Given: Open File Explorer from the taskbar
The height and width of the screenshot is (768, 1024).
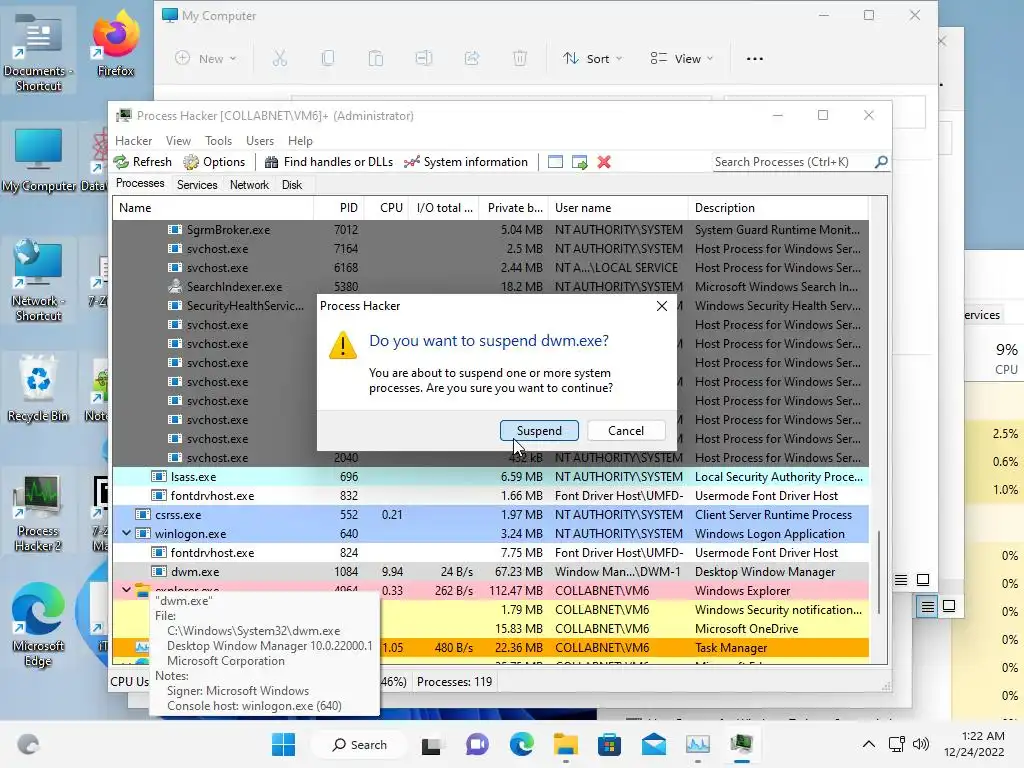Looking at the screenshot, I should (x=566, y=744).
